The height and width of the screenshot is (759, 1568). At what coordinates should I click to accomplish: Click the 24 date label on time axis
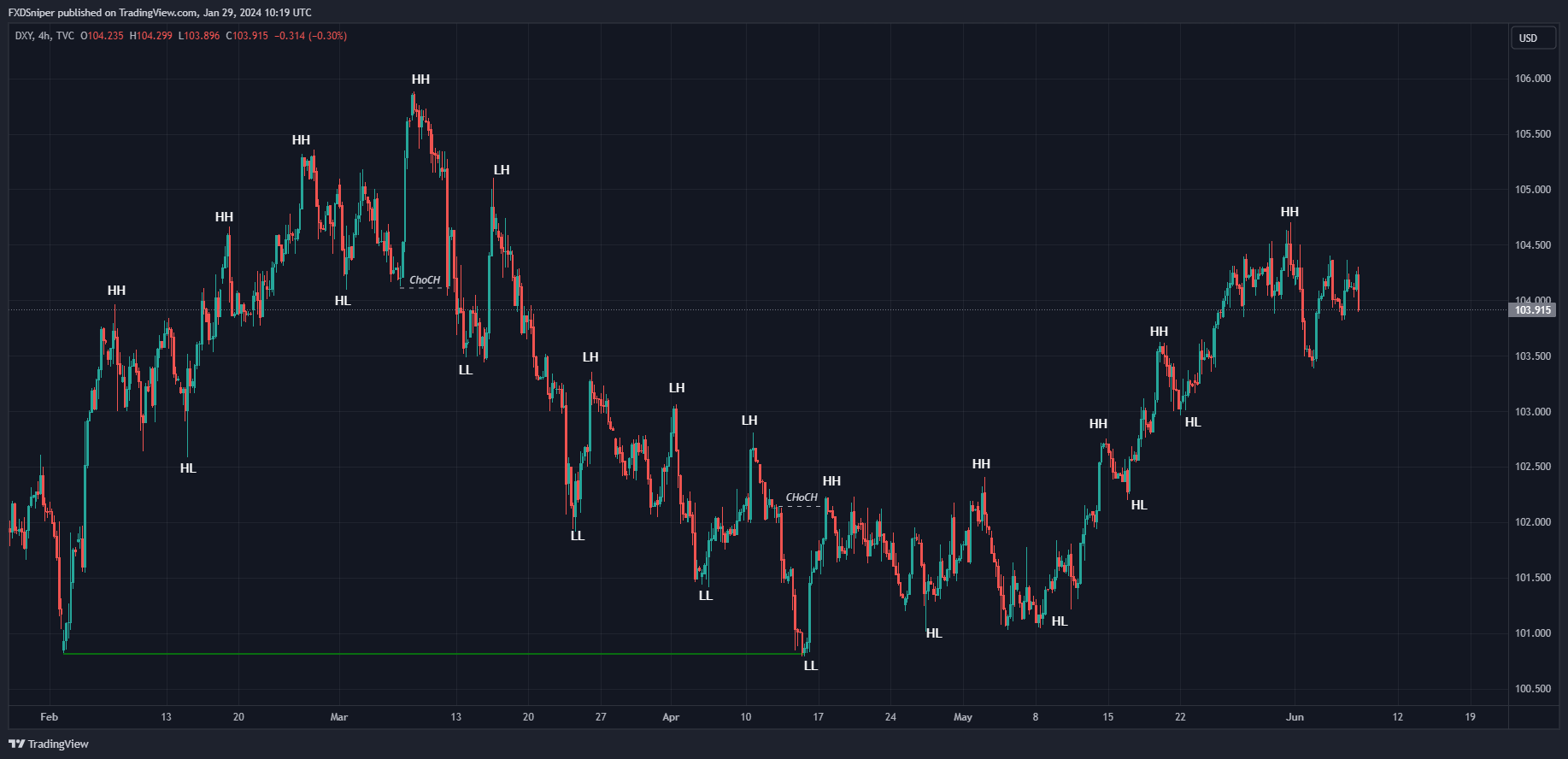(x=890, y=717)
